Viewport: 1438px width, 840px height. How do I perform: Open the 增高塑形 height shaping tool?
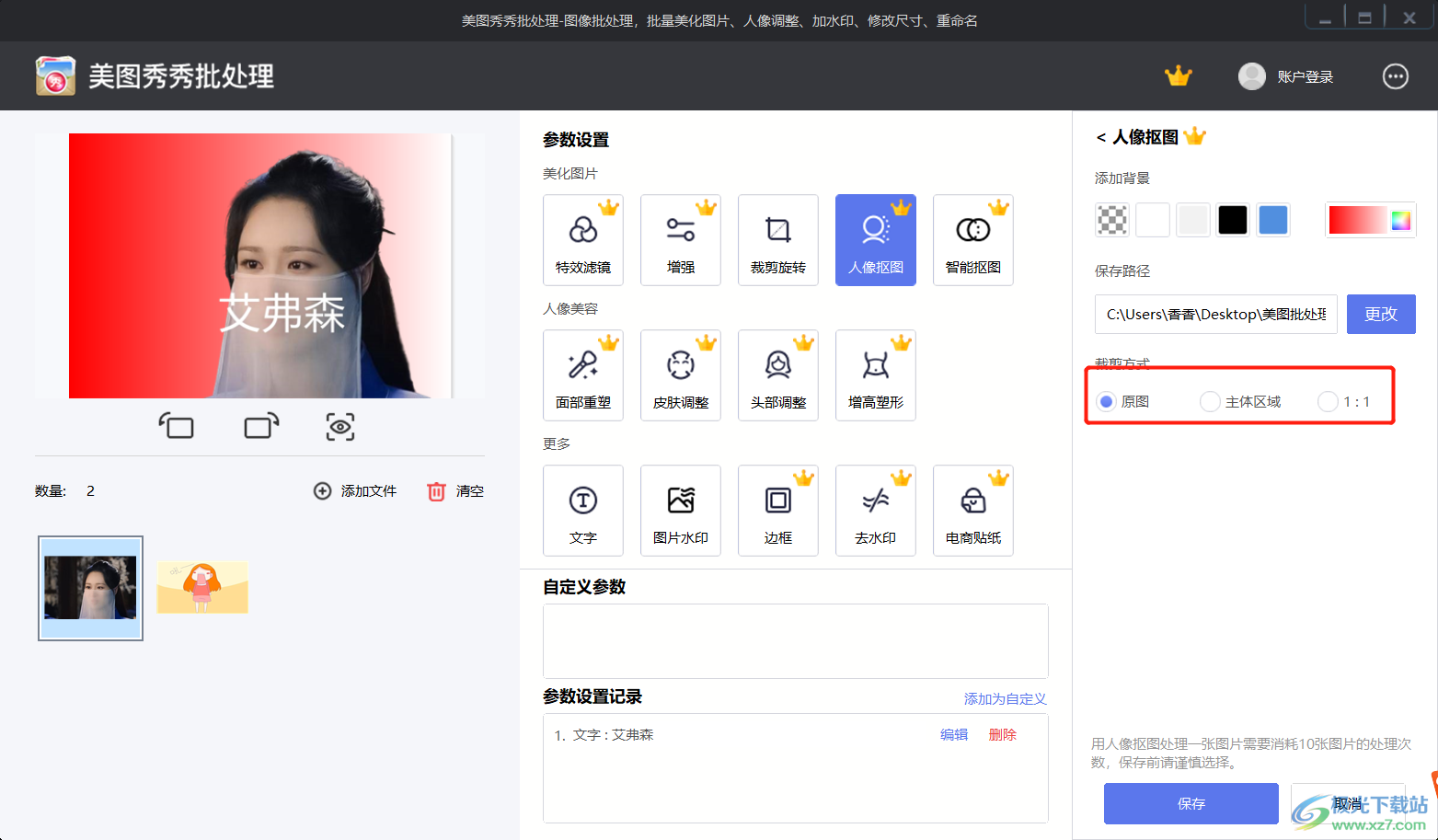point(876,375)
